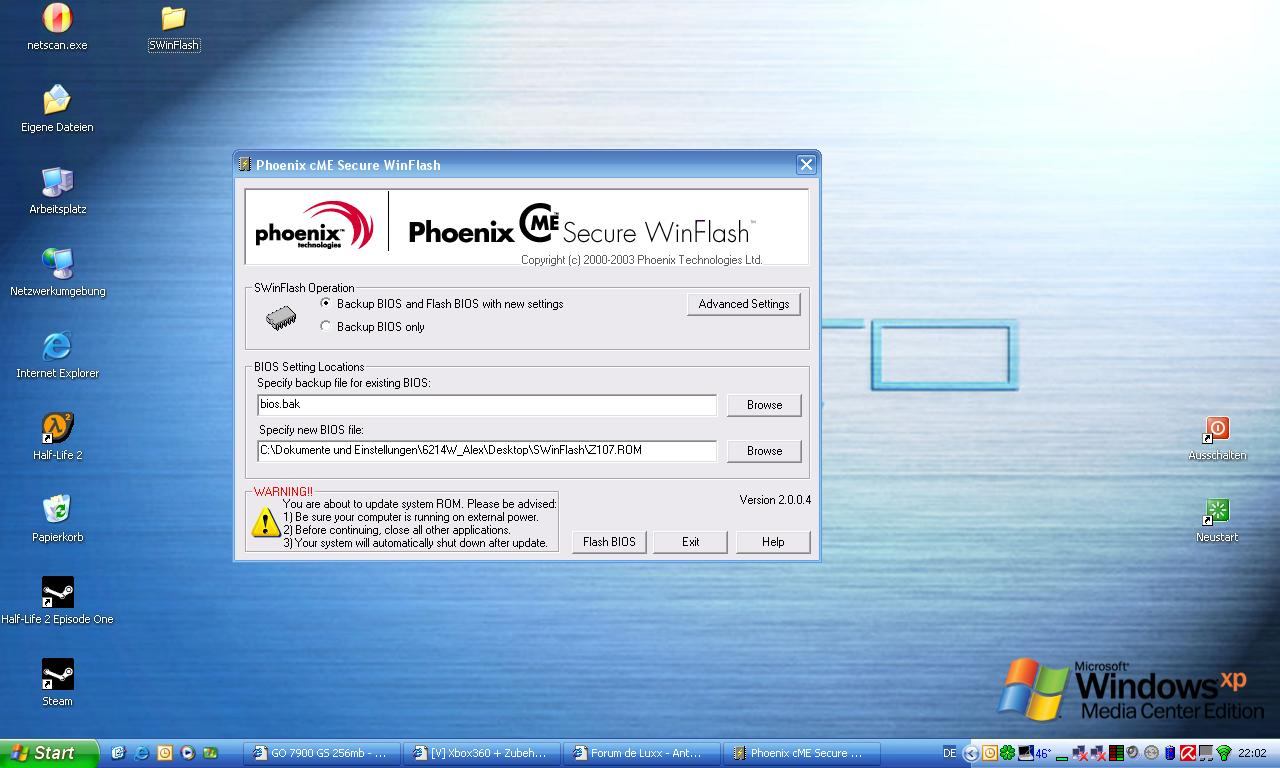Click the 46° temperature tray icon

pos(1043,753)
